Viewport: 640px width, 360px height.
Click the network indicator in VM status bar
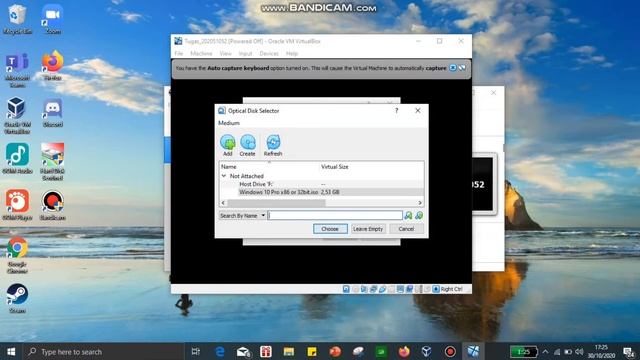(x=373, y=289)
